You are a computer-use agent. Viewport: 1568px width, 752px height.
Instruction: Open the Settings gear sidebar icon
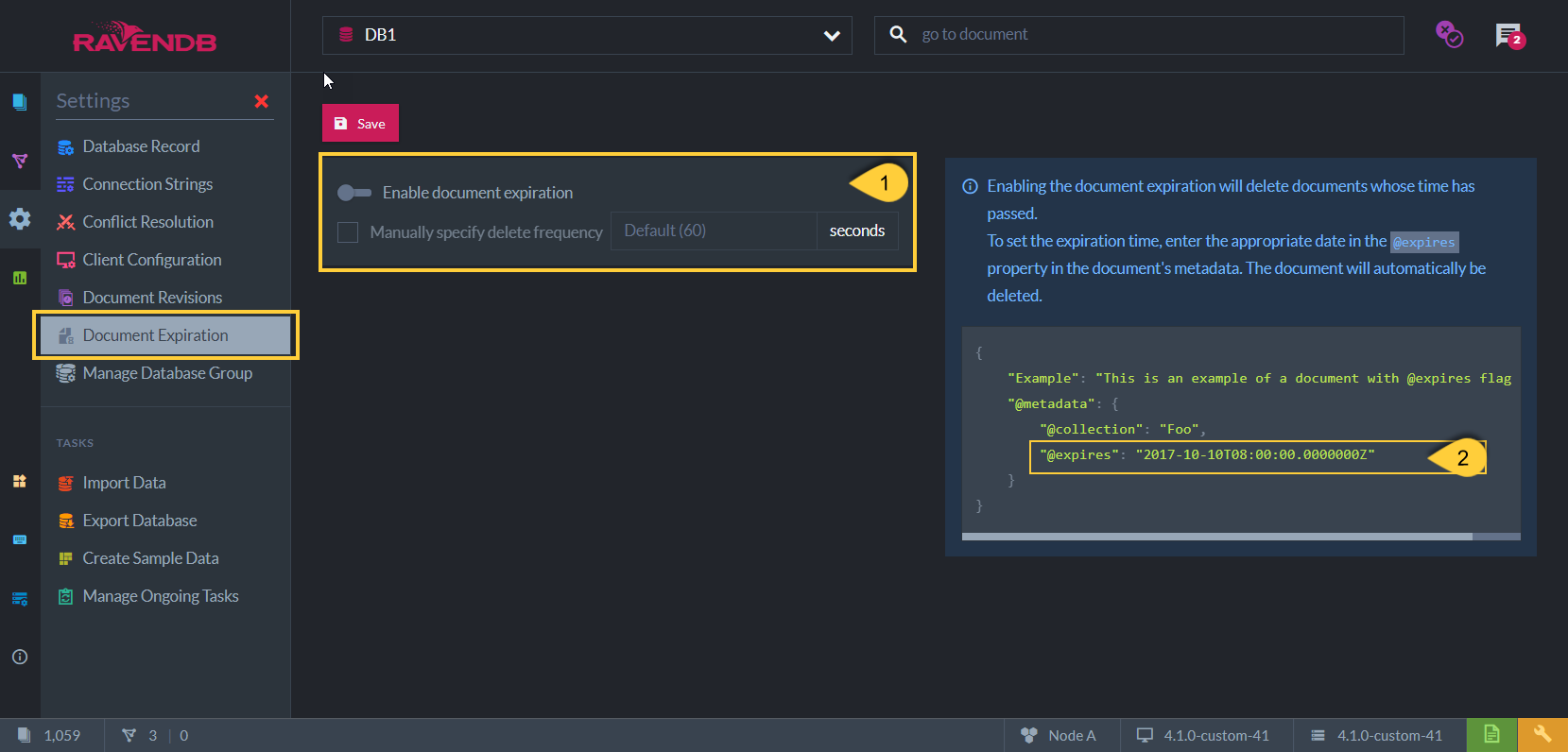tap(19, 219)
